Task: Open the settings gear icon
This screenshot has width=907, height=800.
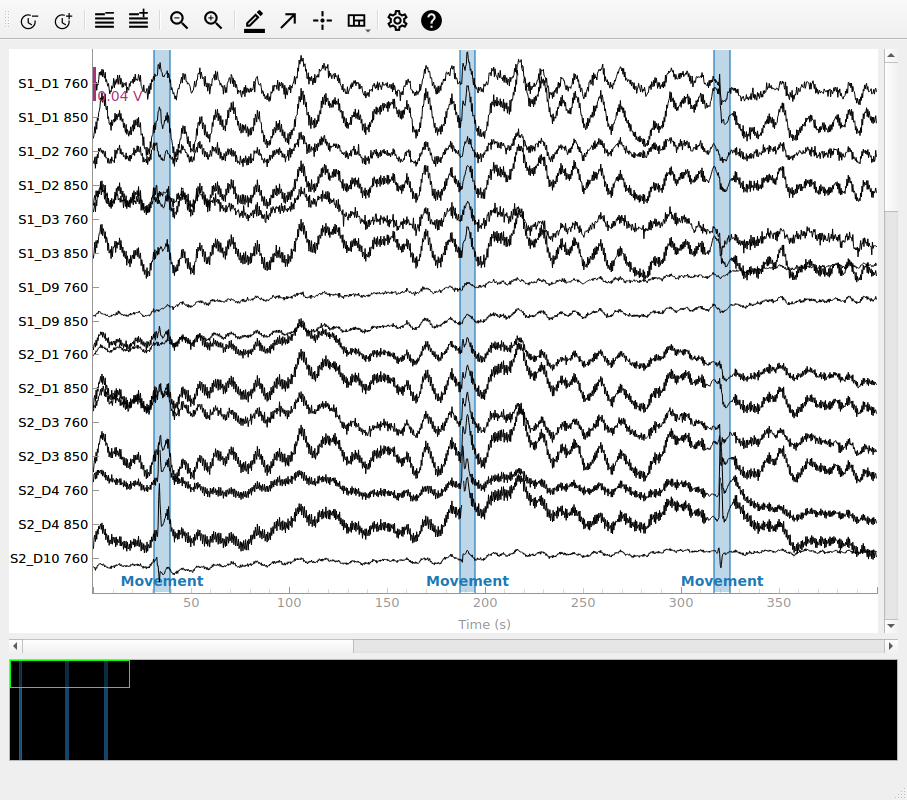Action: click(x=397, y=20)
